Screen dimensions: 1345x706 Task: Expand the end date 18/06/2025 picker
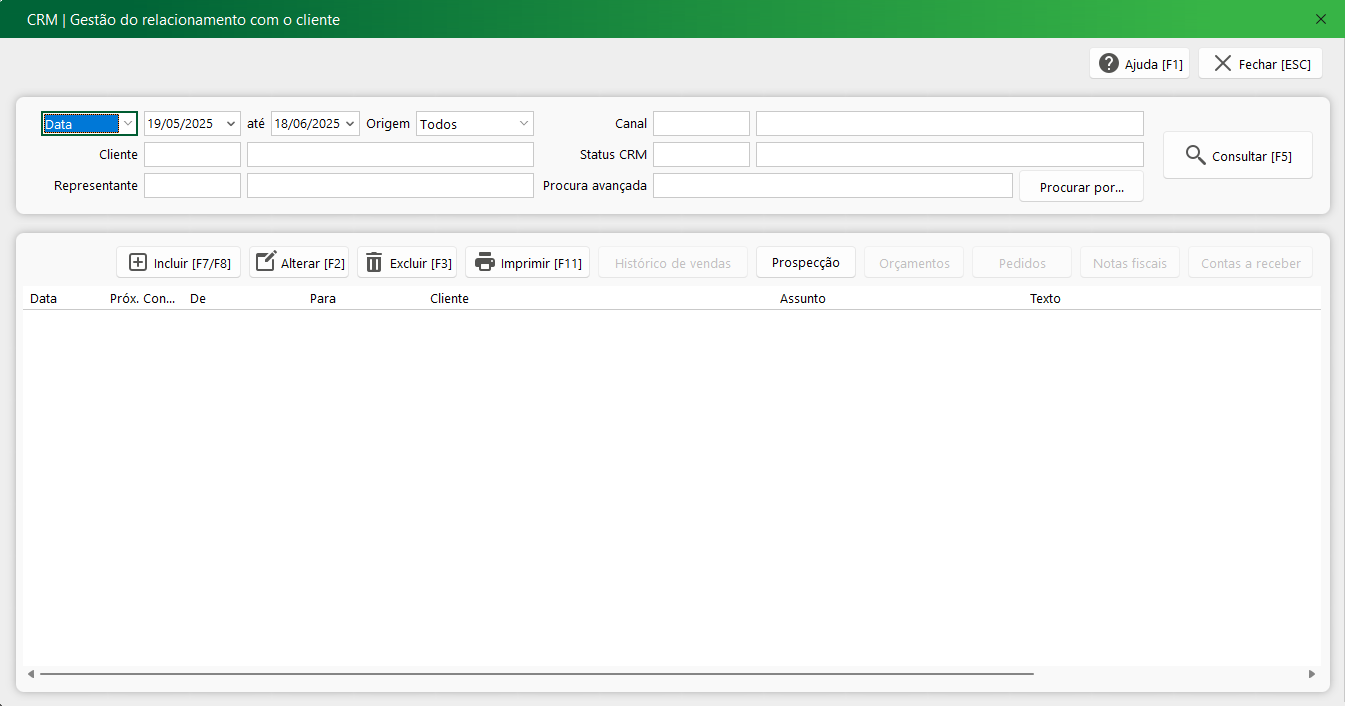point(350,124)
